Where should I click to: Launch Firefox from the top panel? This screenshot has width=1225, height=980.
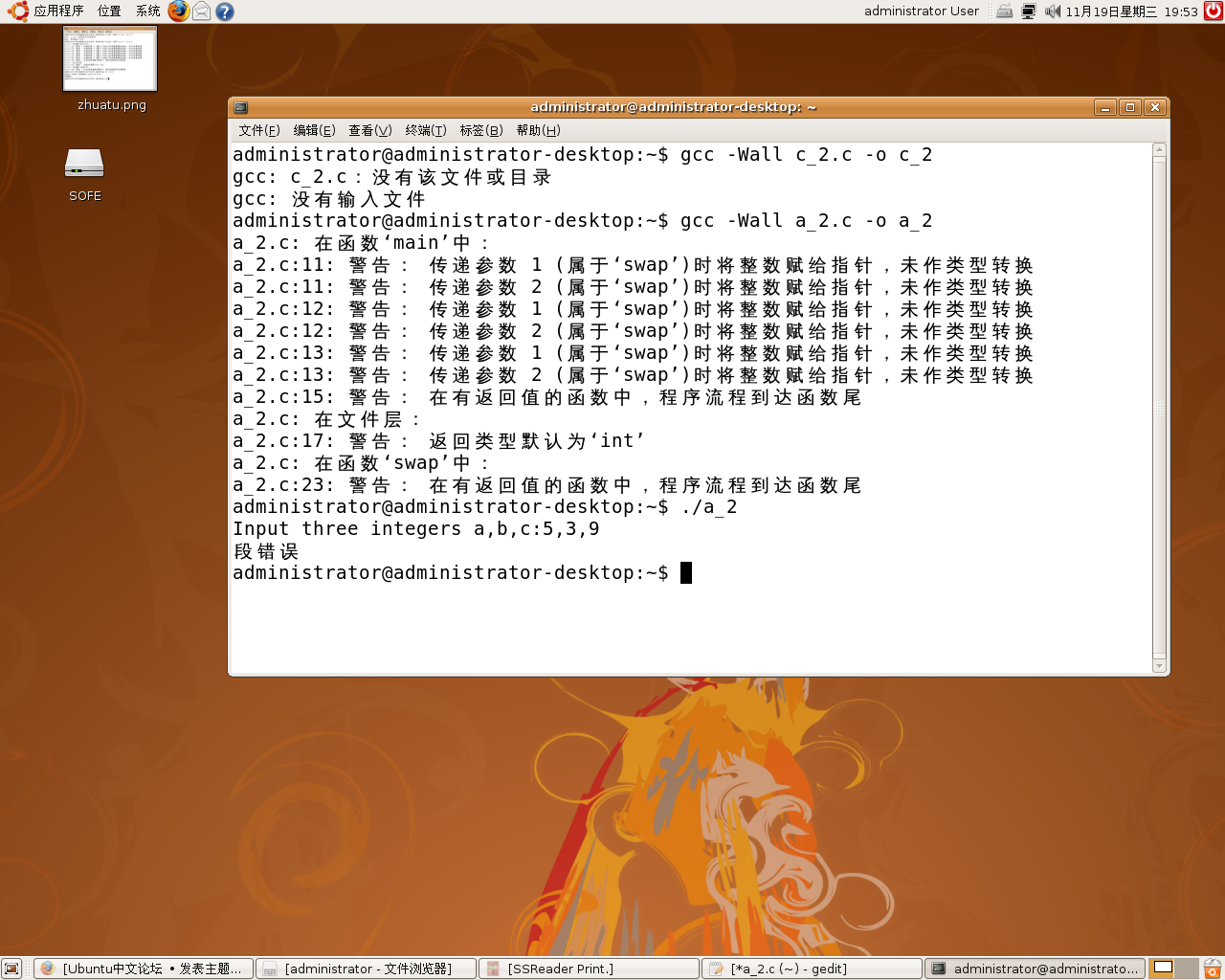click(x=179, y=11)
